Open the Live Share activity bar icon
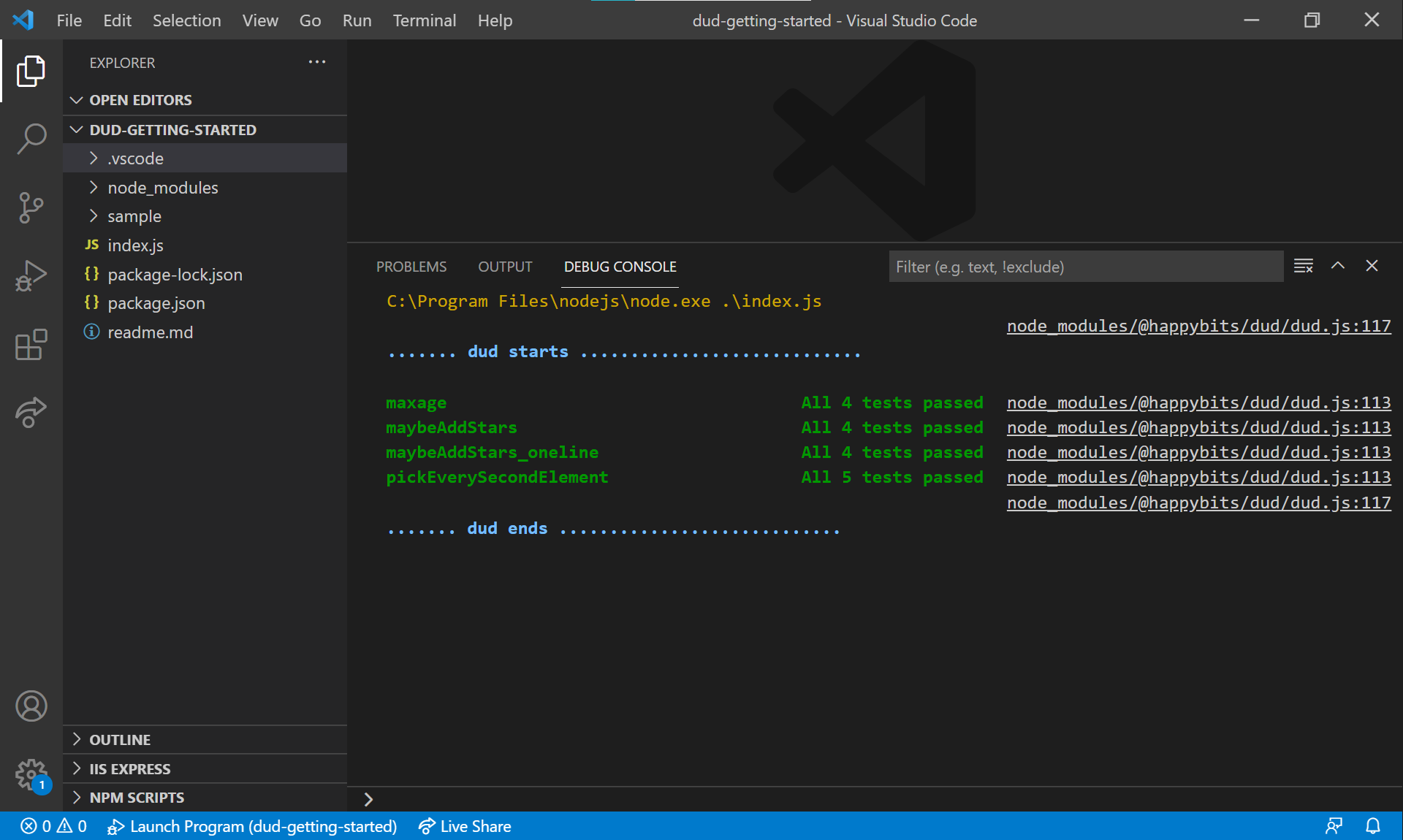 point(31,413)
